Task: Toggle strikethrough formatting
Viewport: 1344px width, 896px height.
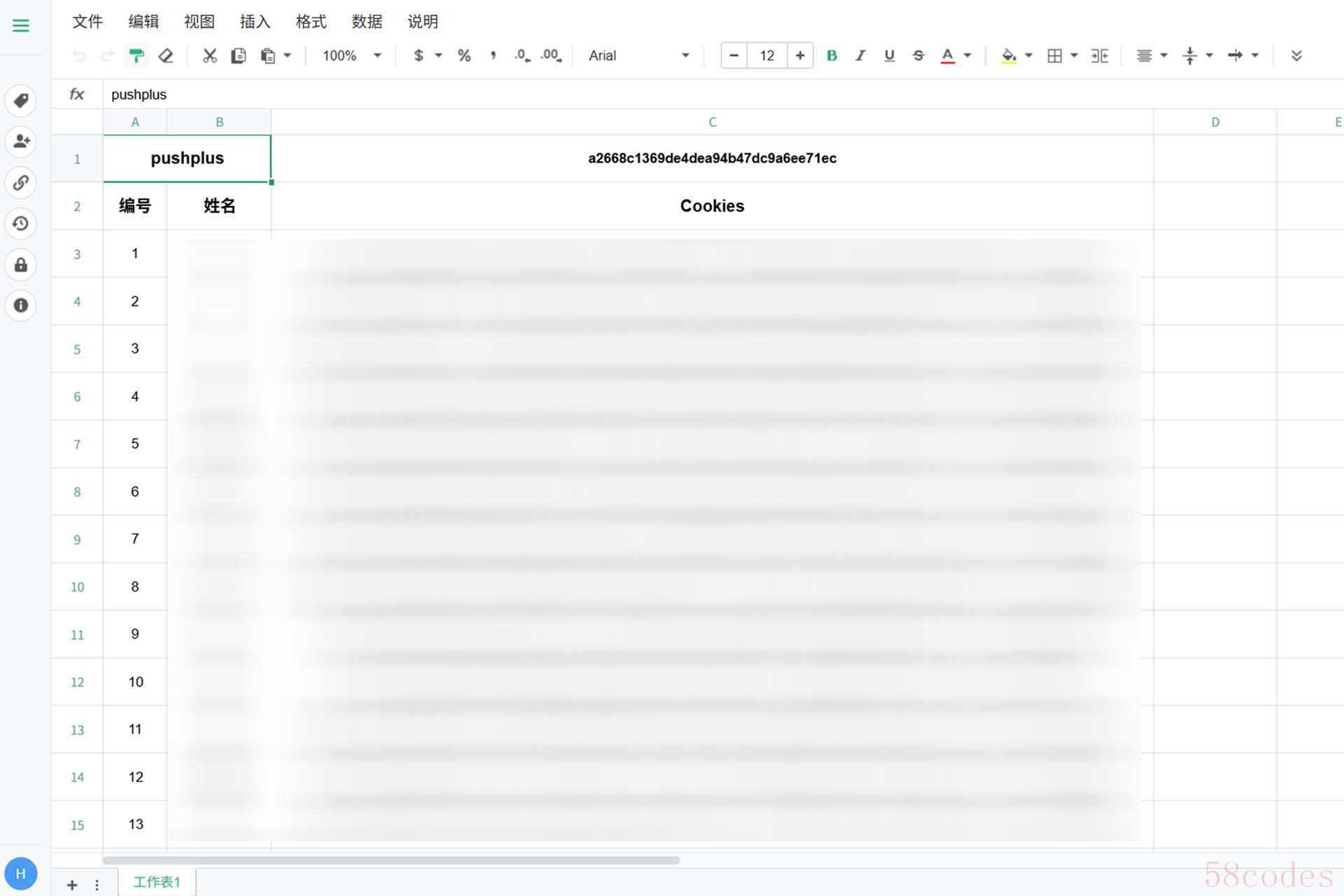Action: 918,55
